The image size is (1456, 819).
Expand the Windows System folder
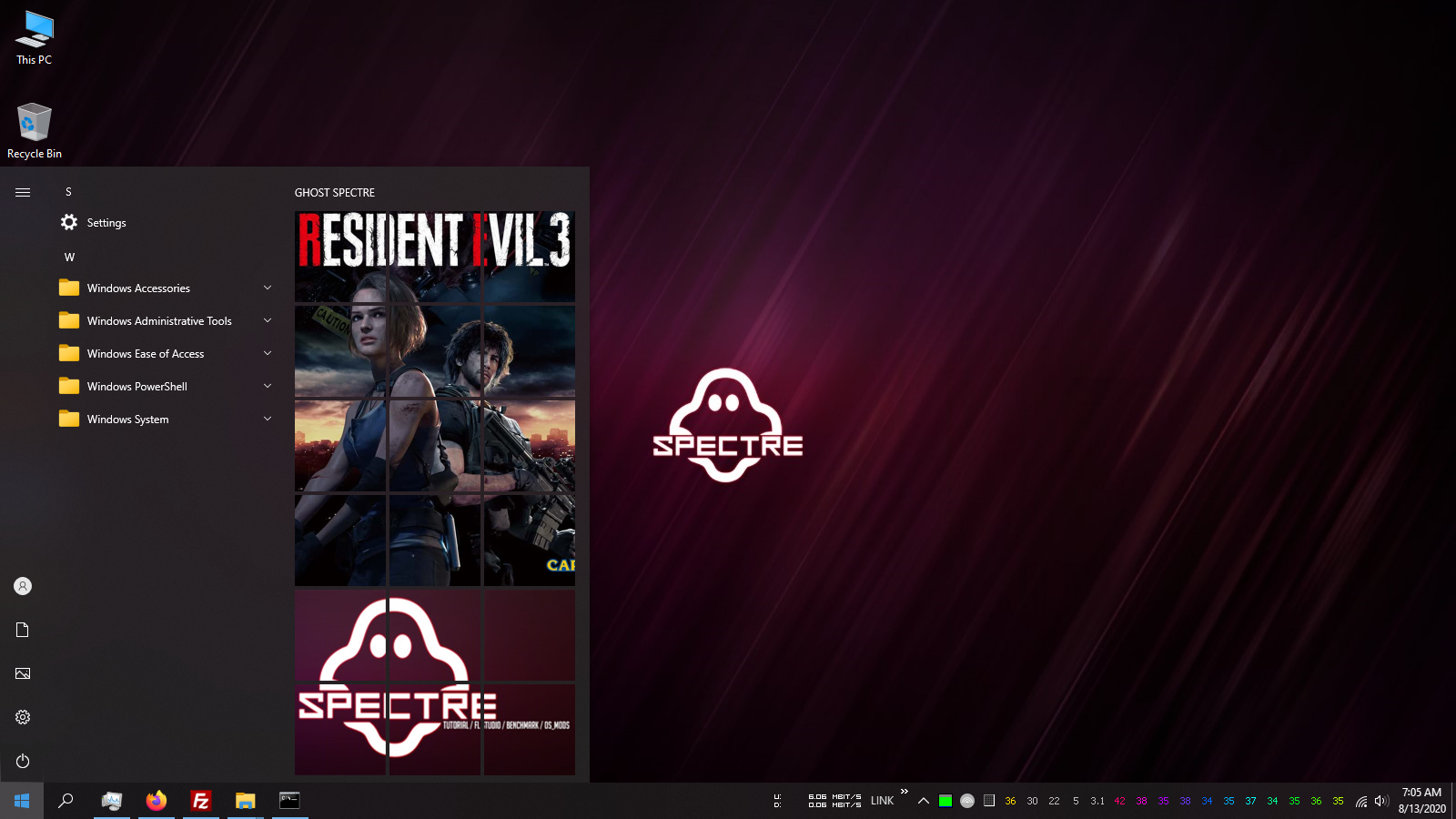(x=167, y=420)
